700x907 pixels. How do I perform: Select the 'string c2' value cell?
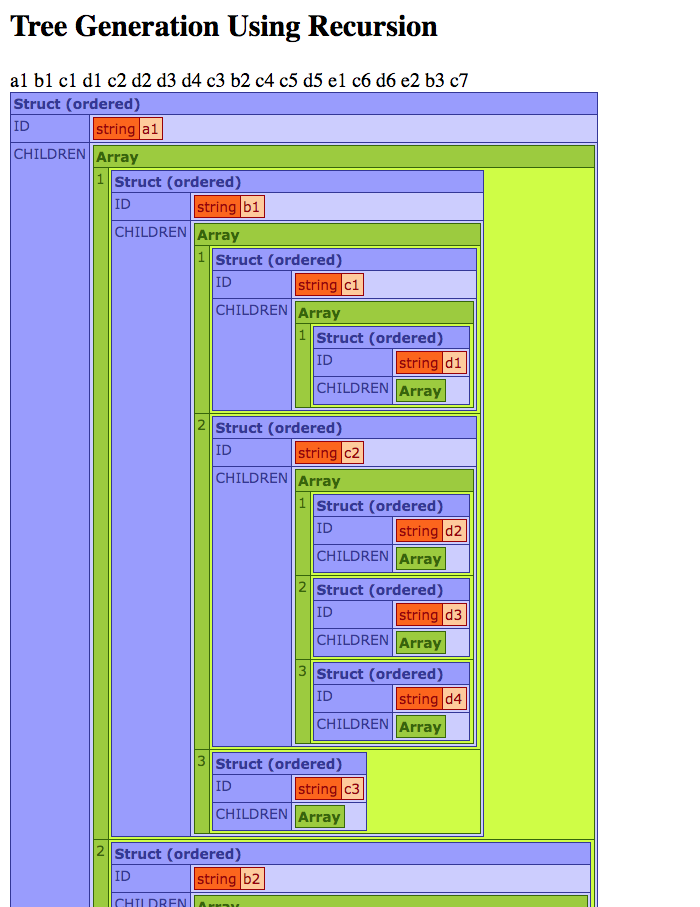pos(329,452)
